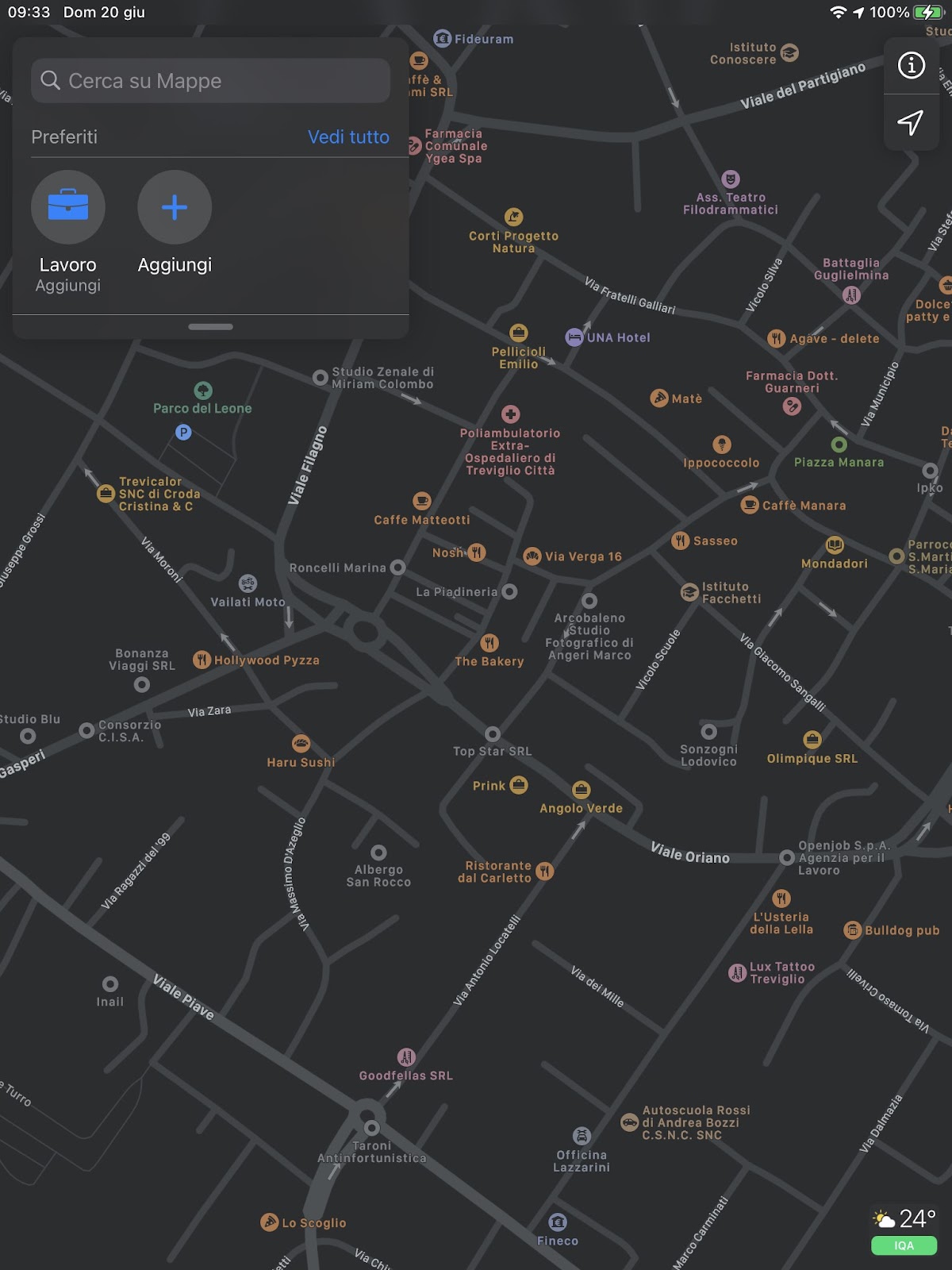Tap the plus Aggiungi favorite button
The height and width of the screenshot is (1270, 952).
tap(175, 207)
